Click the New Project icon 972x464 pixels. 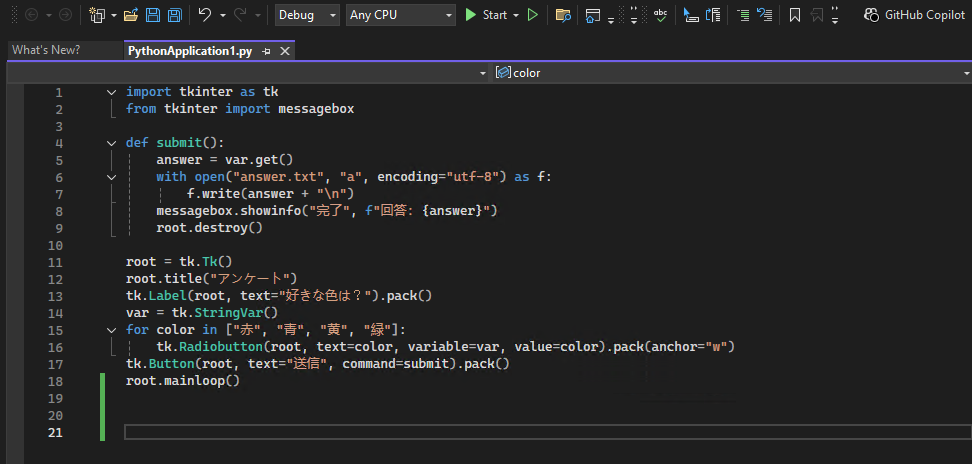(x=97, y=15)
